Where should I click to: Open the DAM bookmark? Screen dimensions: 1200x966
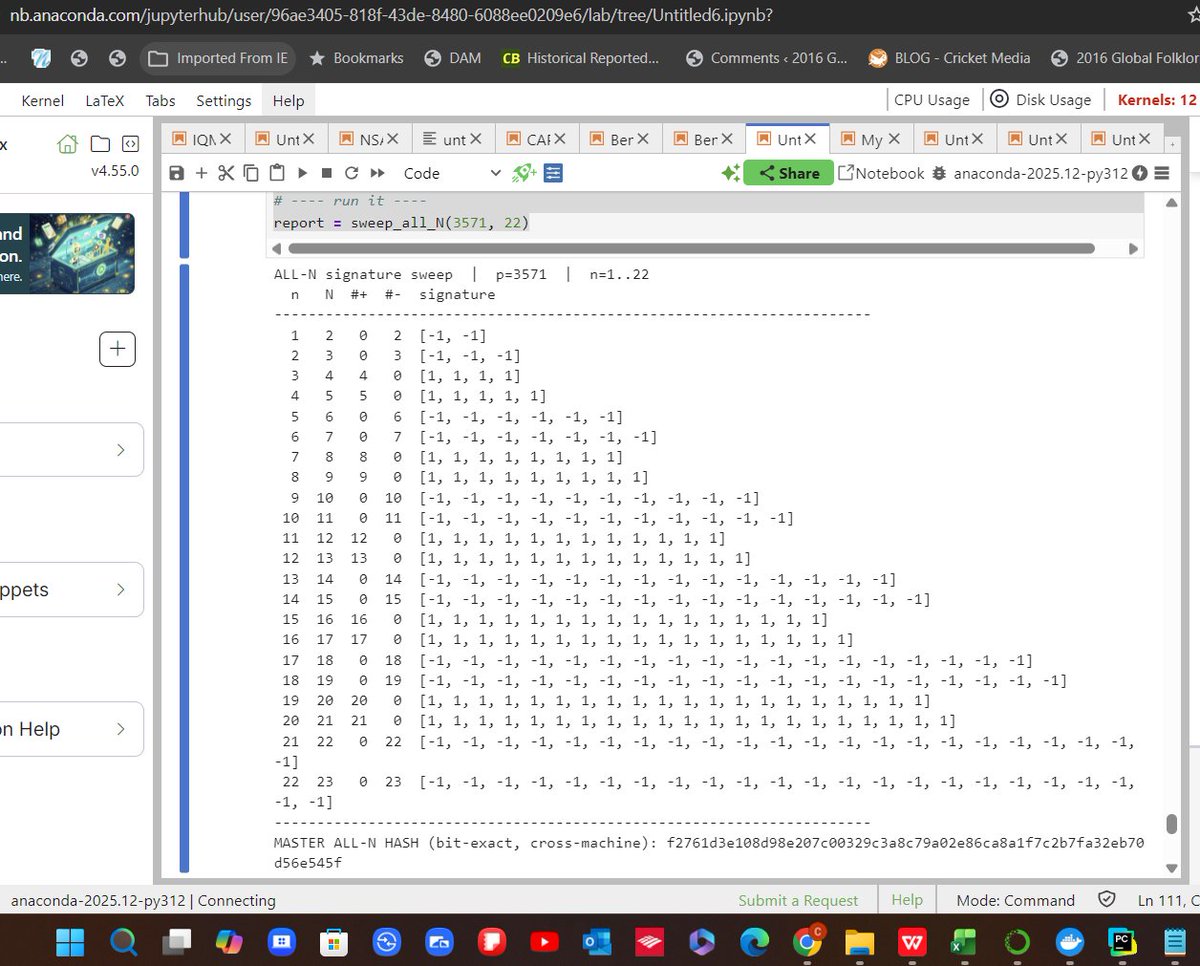(x=452, y=58)
